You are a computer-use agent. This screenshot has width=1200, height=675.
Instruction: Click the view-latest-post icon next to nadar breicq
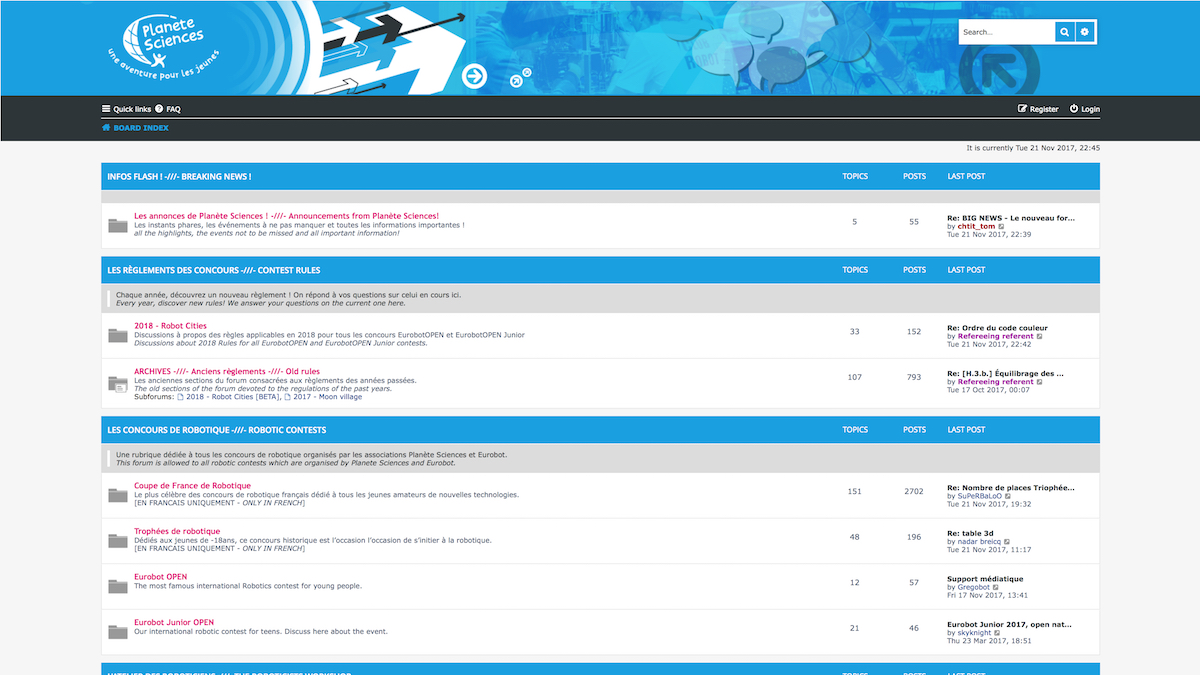tap(1007, 542)
